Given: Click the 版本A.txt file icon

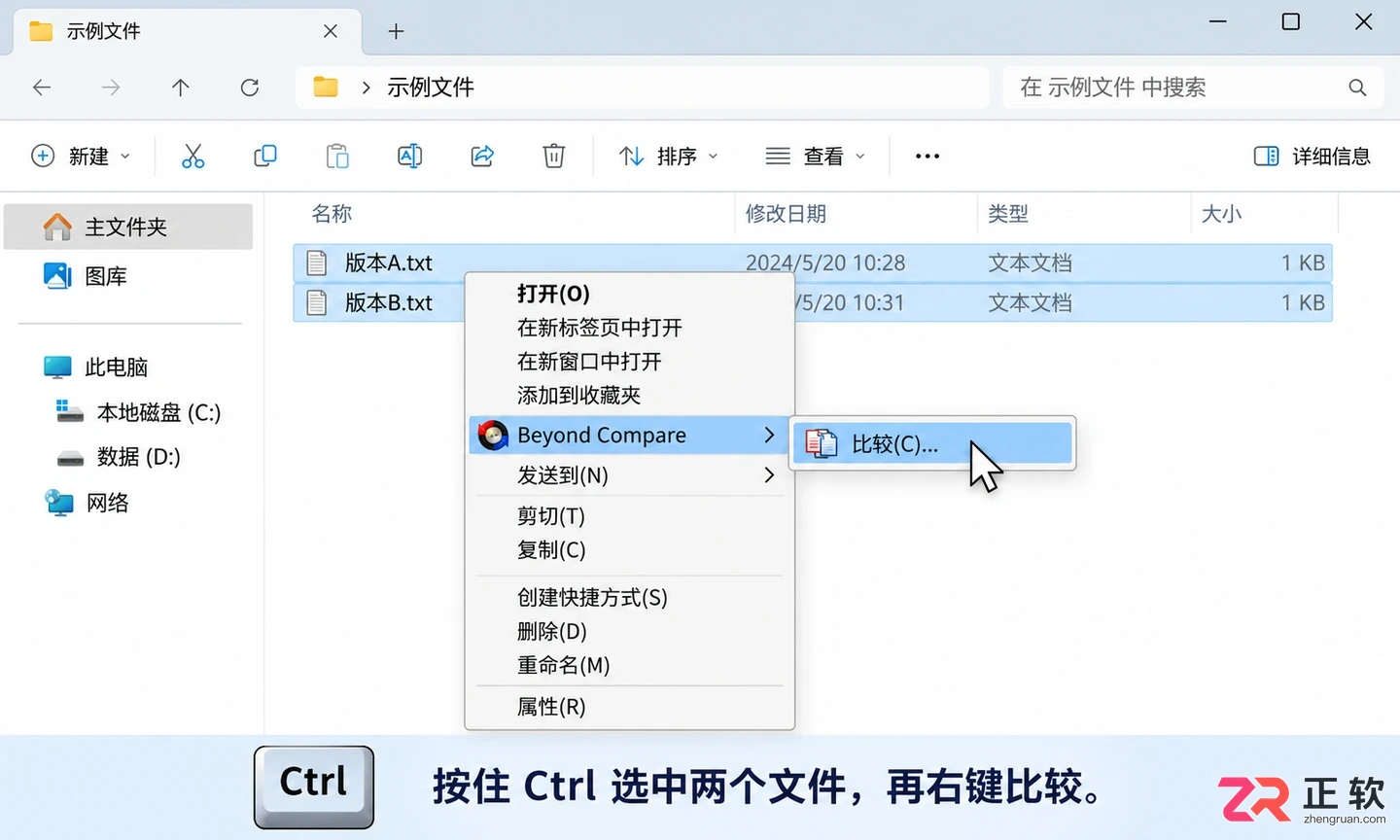Looking at the screenshot, I should [x=316, y=262].
